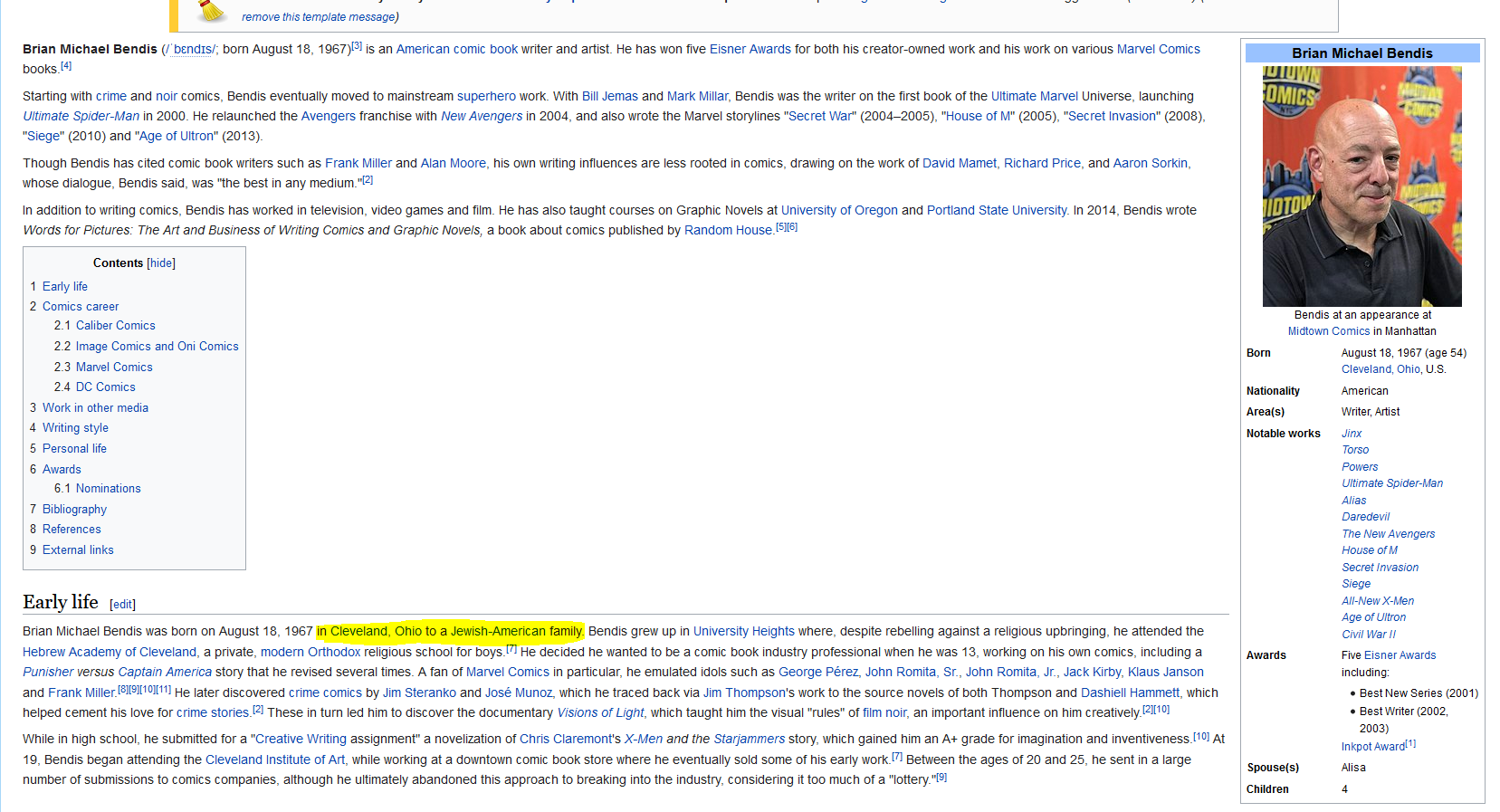Open Daredevil in Notable works
Image resolution: width=1500 pixels, height=812 pixels.
click(x=1365, y=517)
